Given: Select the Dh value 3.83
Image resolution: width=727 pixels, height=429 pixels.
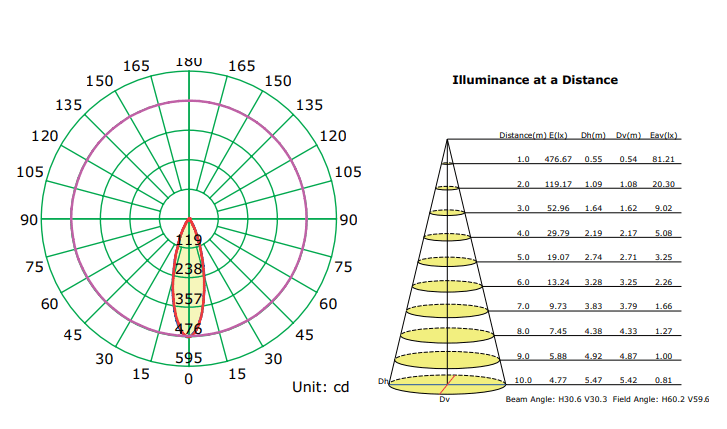Looking at the screenshot, I should (593, 306).
